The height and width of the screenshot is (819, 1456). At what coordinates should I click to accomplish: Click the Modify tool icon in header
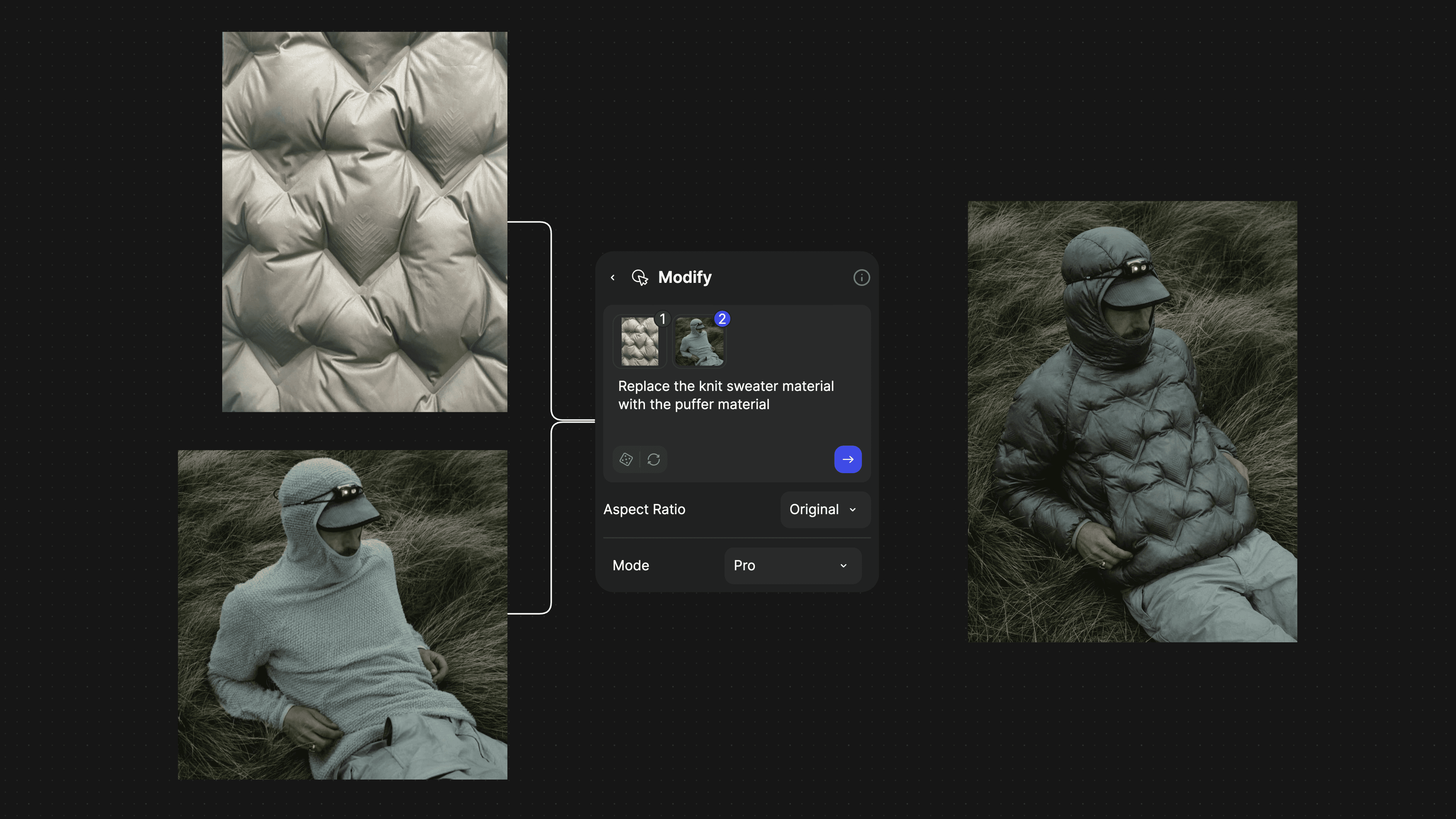[640, 278]
